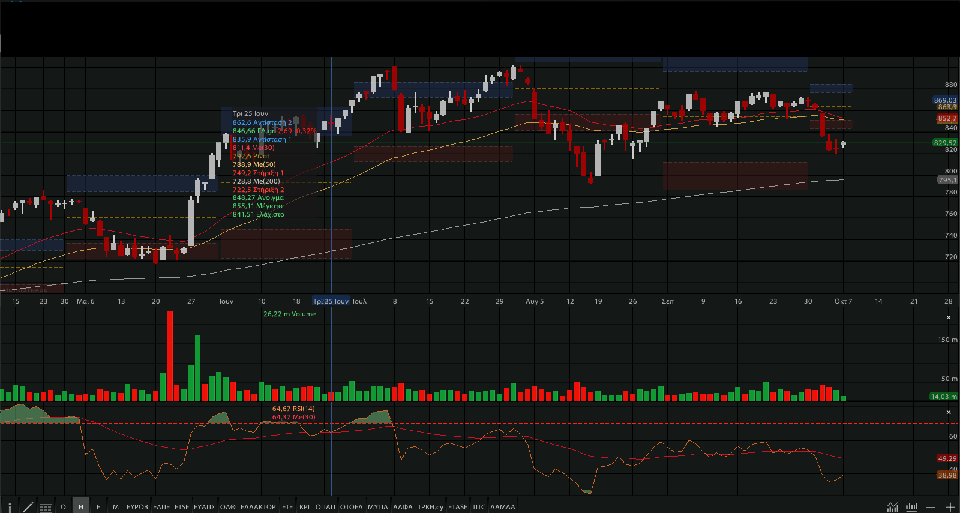Click the 38,98 RSI value label
960x513 pixels.
coord(947,474)
